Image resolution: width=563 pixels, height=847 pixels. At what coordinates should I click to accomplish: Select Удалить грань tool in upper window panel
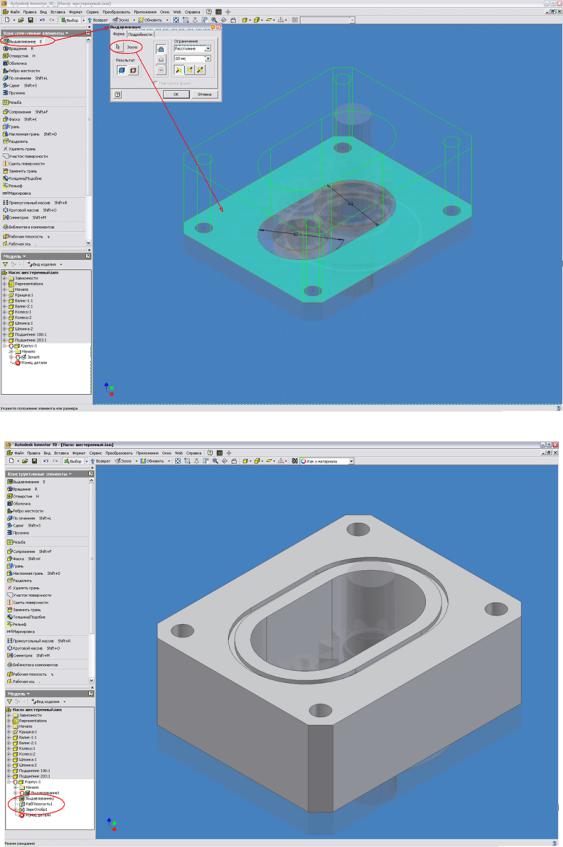pyautogui.click(x=20, y=149)
